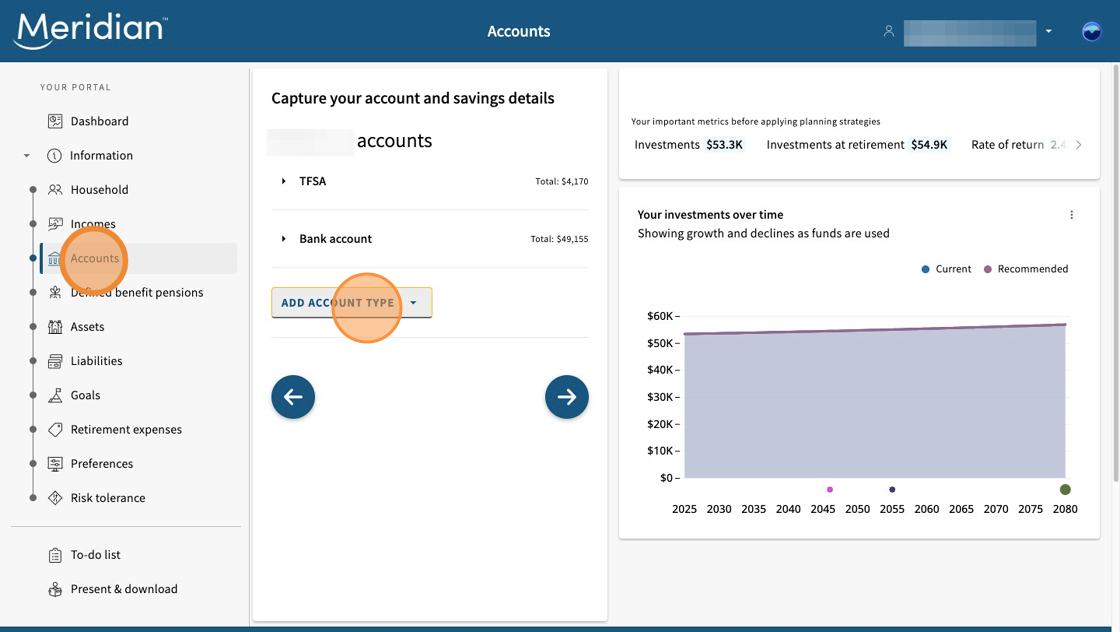Open Dashboard from the sidebar
The height and width of the screenshot is (632, 1120).
(x=99, y=121)
